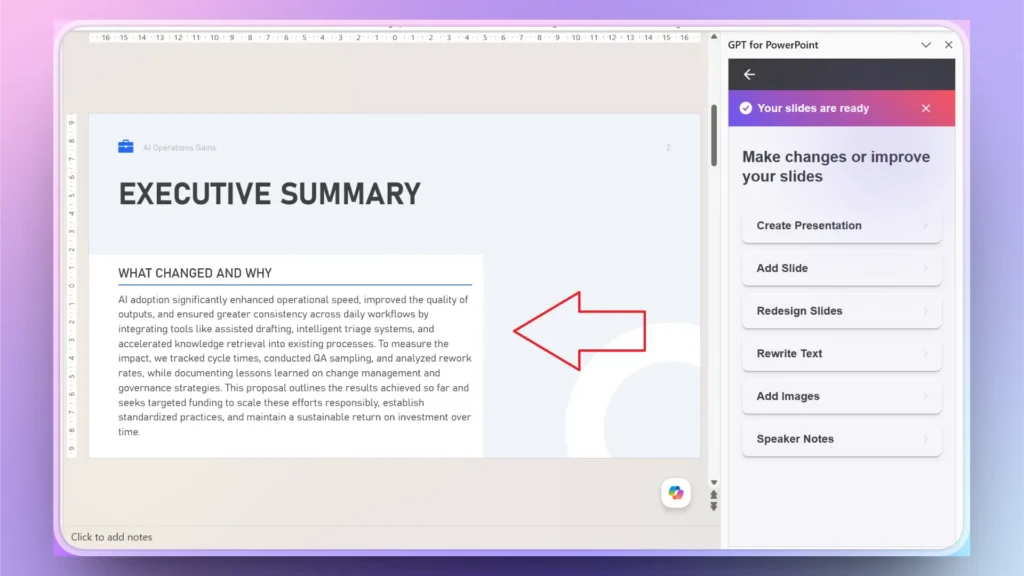Click the horizontal ruler above the slide

click(x=394, y=38)
